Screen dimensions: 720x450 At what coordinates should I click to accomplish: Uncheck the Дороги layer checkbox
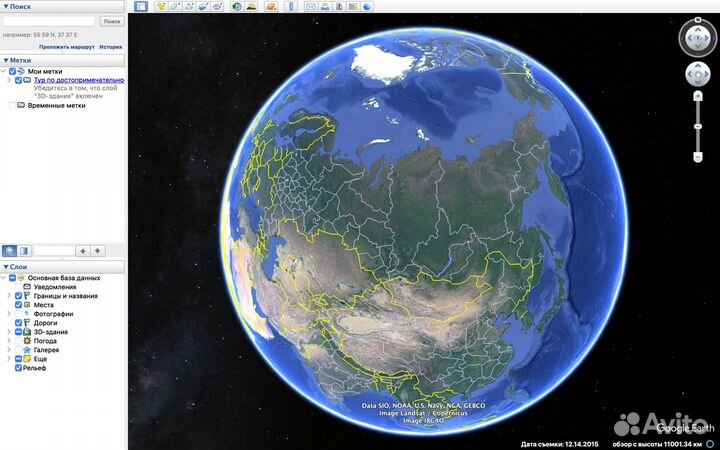click(x=18, y=323)
